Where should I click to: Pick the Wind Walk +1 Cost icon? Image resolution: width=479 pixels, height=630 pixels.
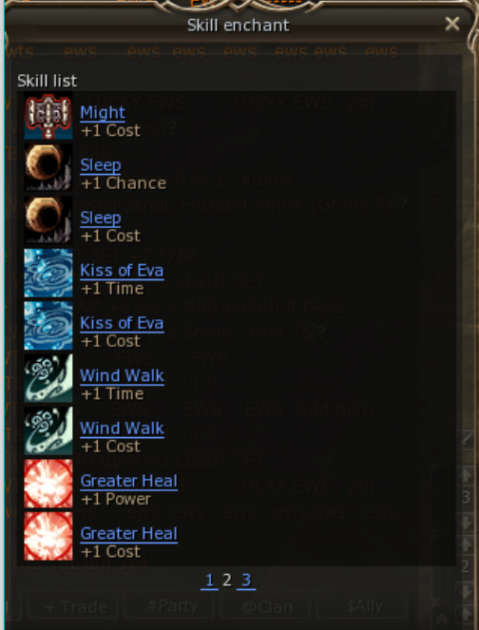(48, 431)
